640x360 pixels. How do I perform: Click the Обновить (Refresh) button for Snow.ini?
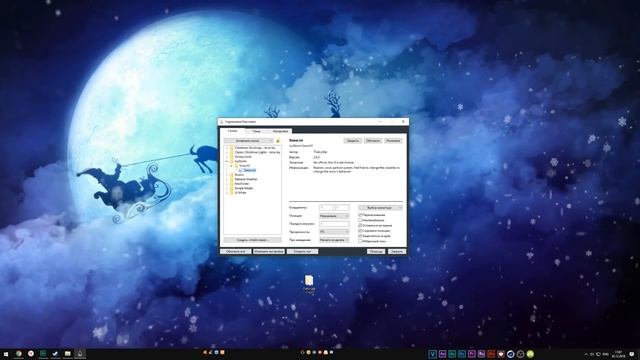coord(373,141)
